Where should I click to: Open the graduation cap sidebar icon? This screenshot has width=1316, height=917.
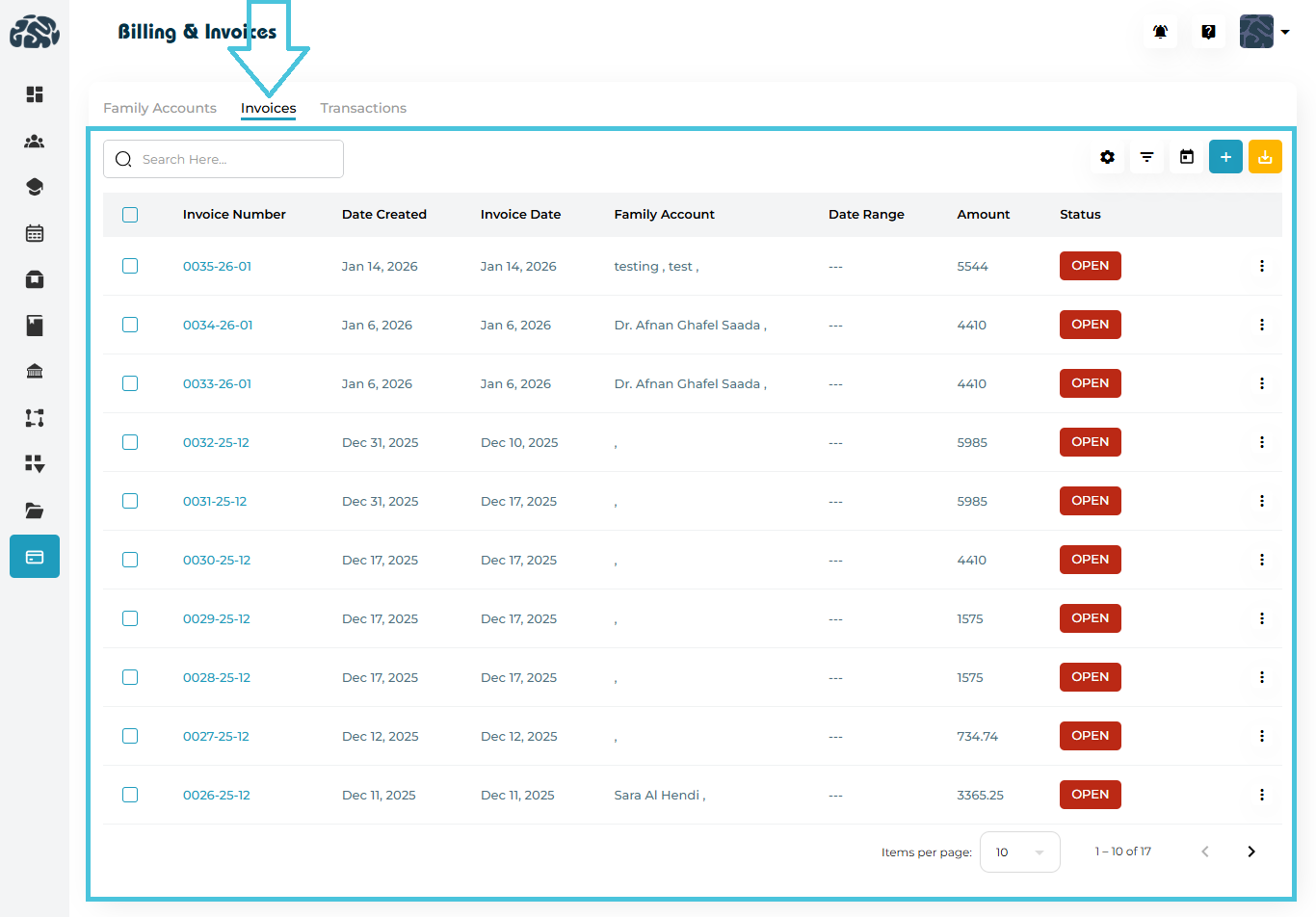click(x=35, y=187)
